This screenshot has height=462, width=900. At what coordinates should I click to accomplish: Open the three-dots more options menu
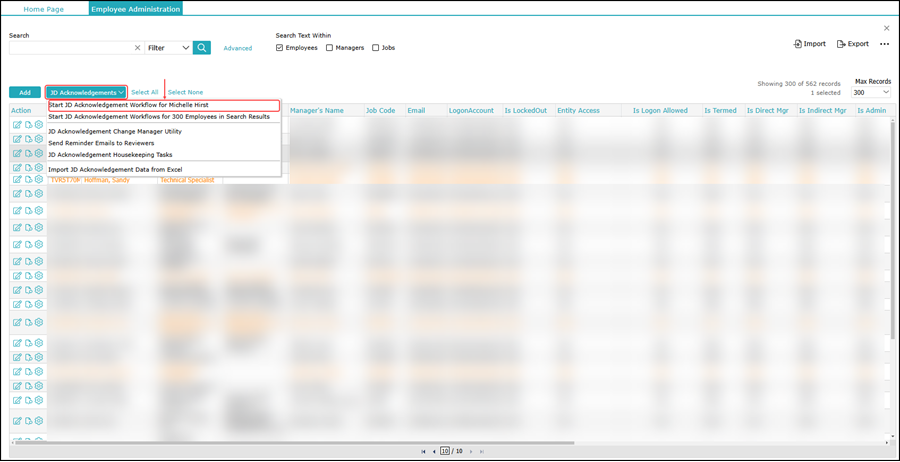click(x=884, y=44)
